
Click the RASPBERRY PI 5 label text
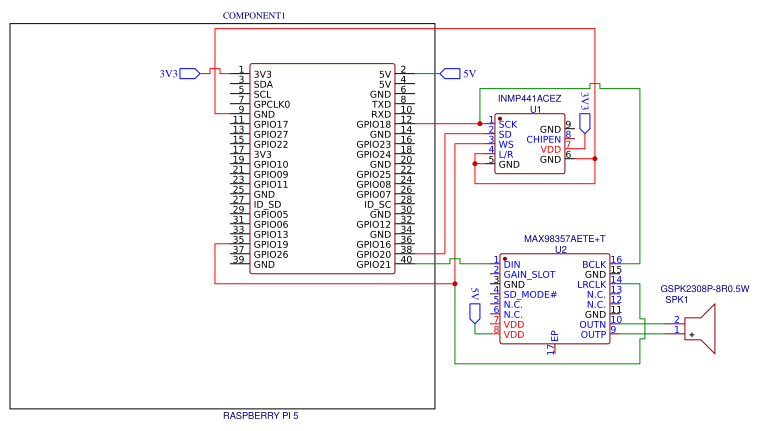(x=261, y=415)
